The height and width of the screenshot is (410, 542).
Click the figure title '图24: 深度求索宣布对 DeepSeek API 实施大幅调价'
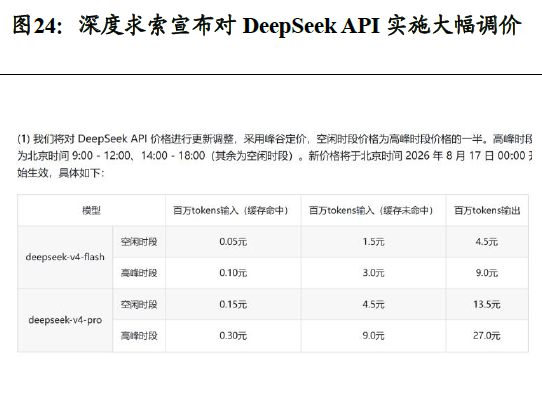(x=267, y=25)
